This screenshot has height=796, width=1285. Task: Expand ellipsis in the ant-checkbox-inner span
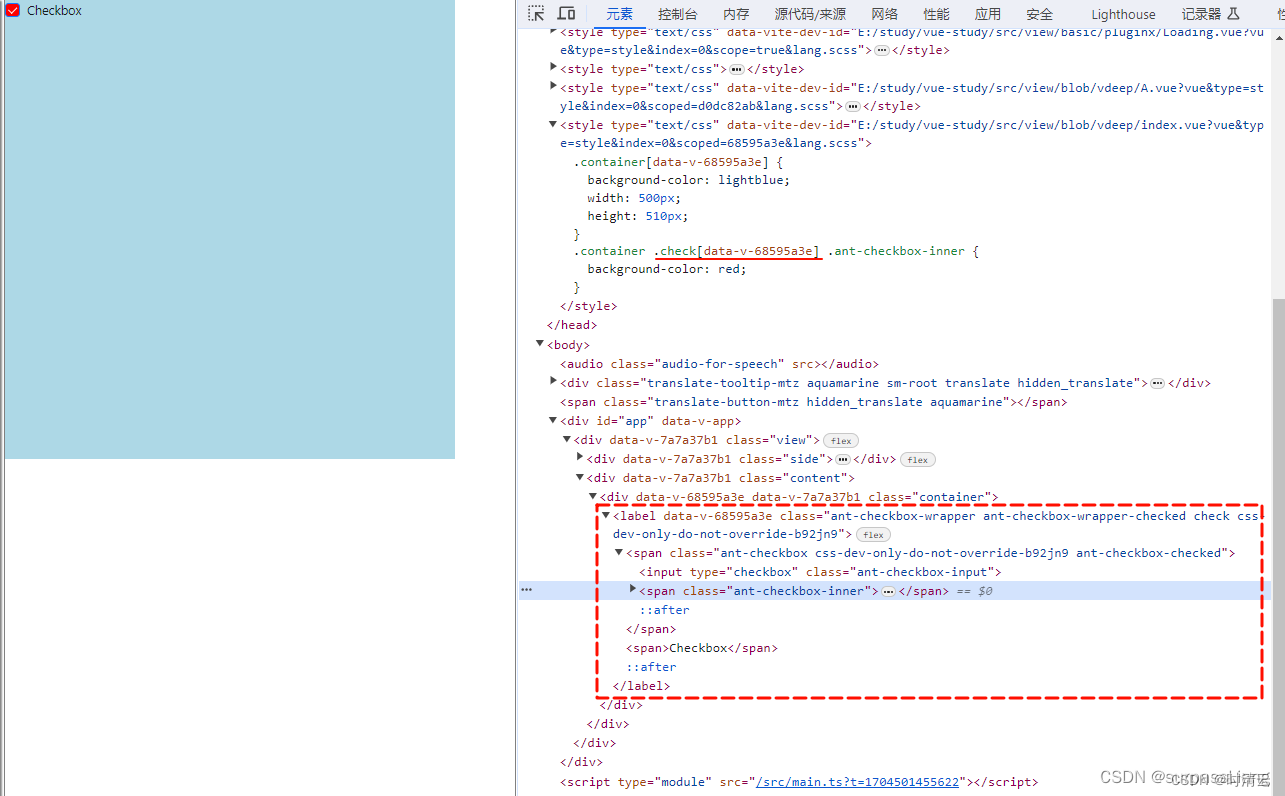(888, 592)
